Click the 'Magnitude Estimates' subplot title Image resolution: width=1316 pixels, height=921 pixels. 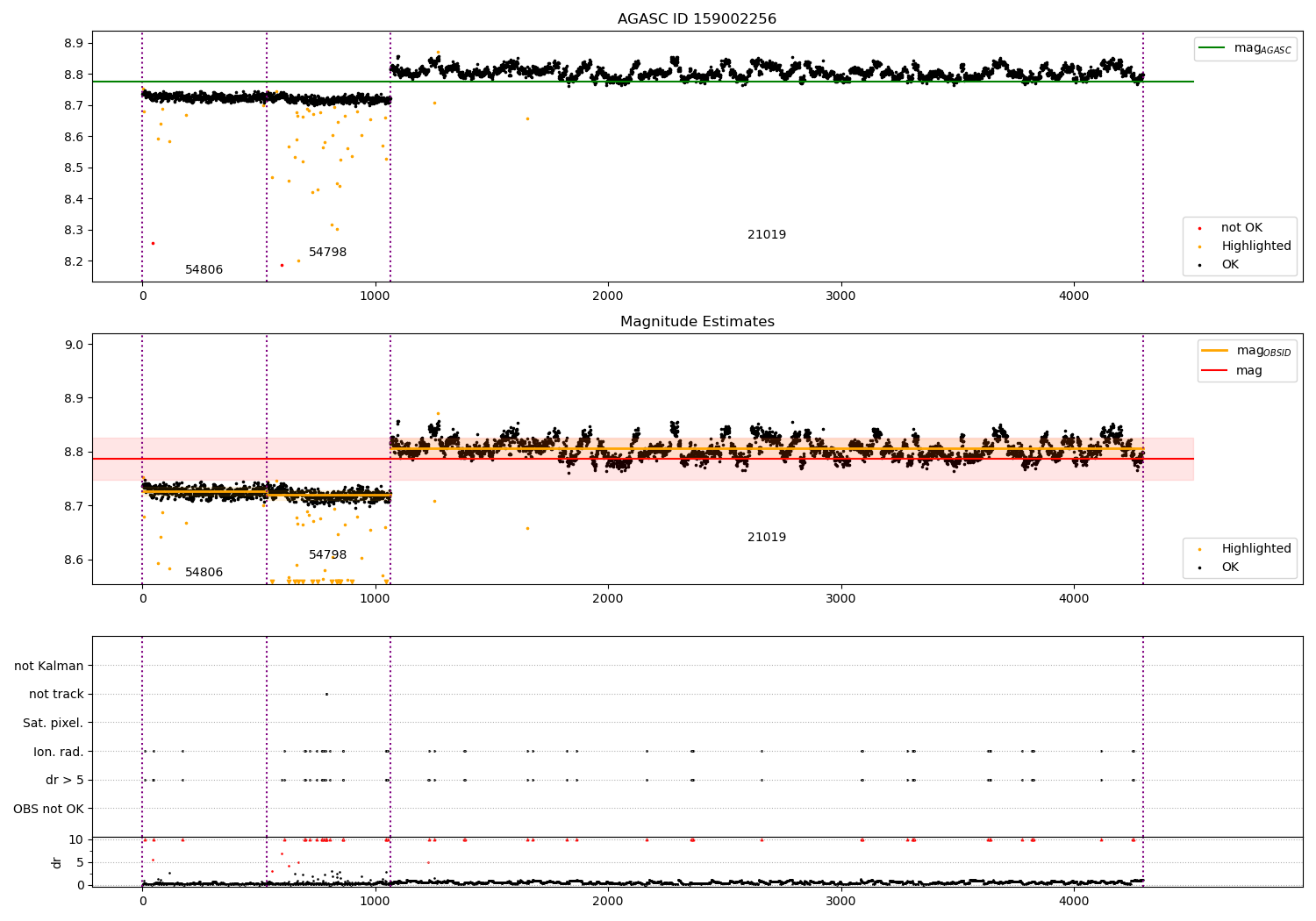[x=697, y=322]
